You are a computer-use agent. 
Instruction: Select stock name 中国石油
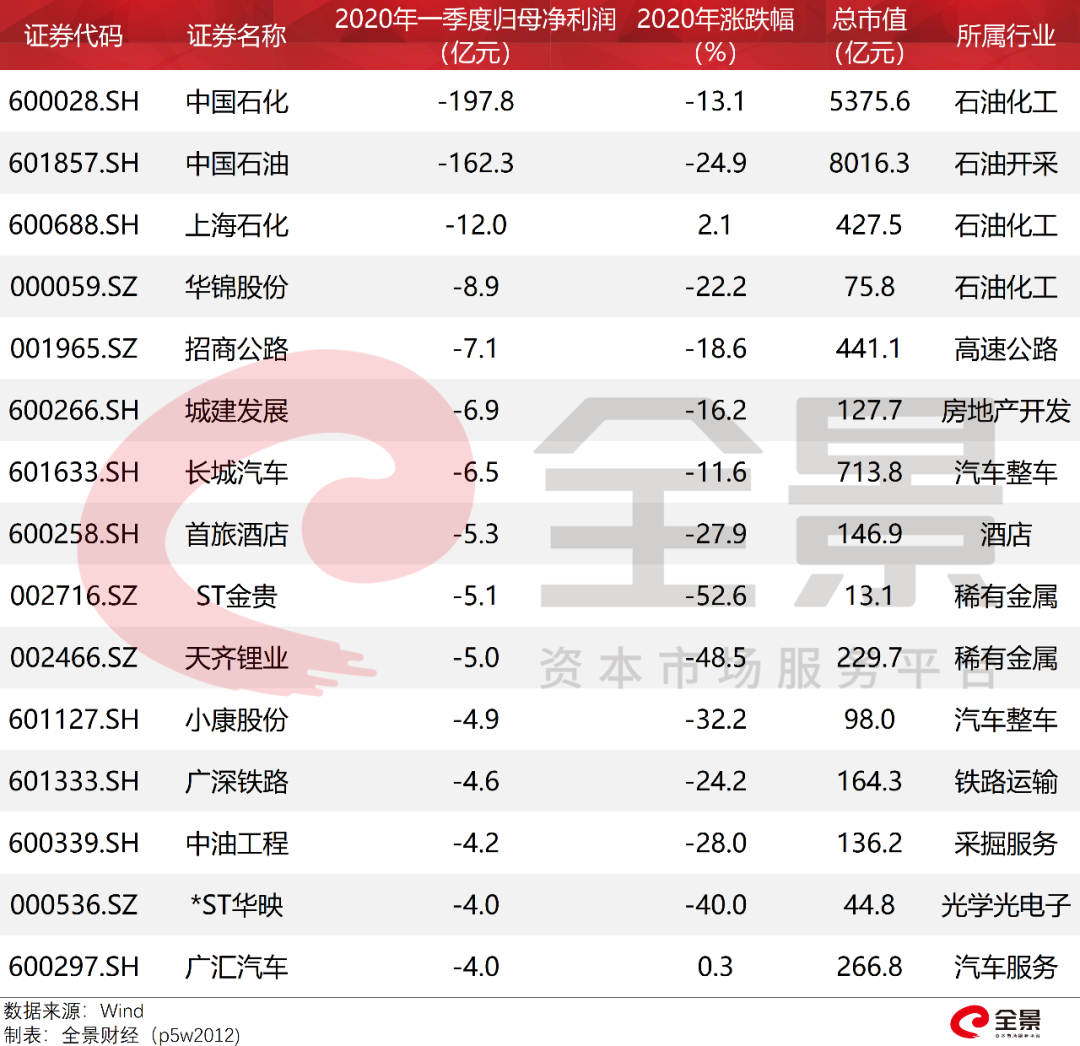coord(236,164)
